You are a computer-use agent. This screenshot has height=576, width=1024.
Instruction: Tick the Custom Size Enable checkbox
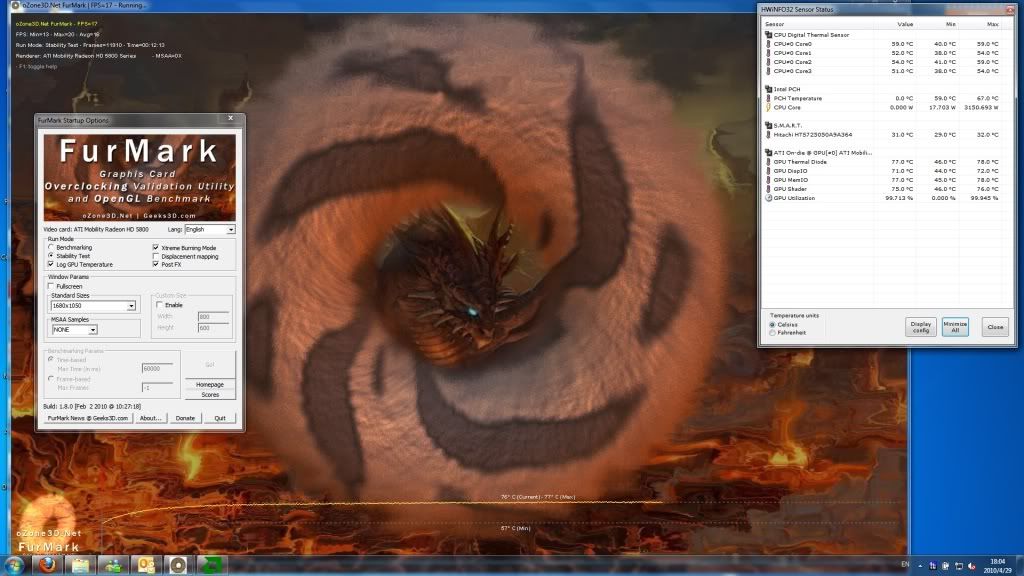159,305
